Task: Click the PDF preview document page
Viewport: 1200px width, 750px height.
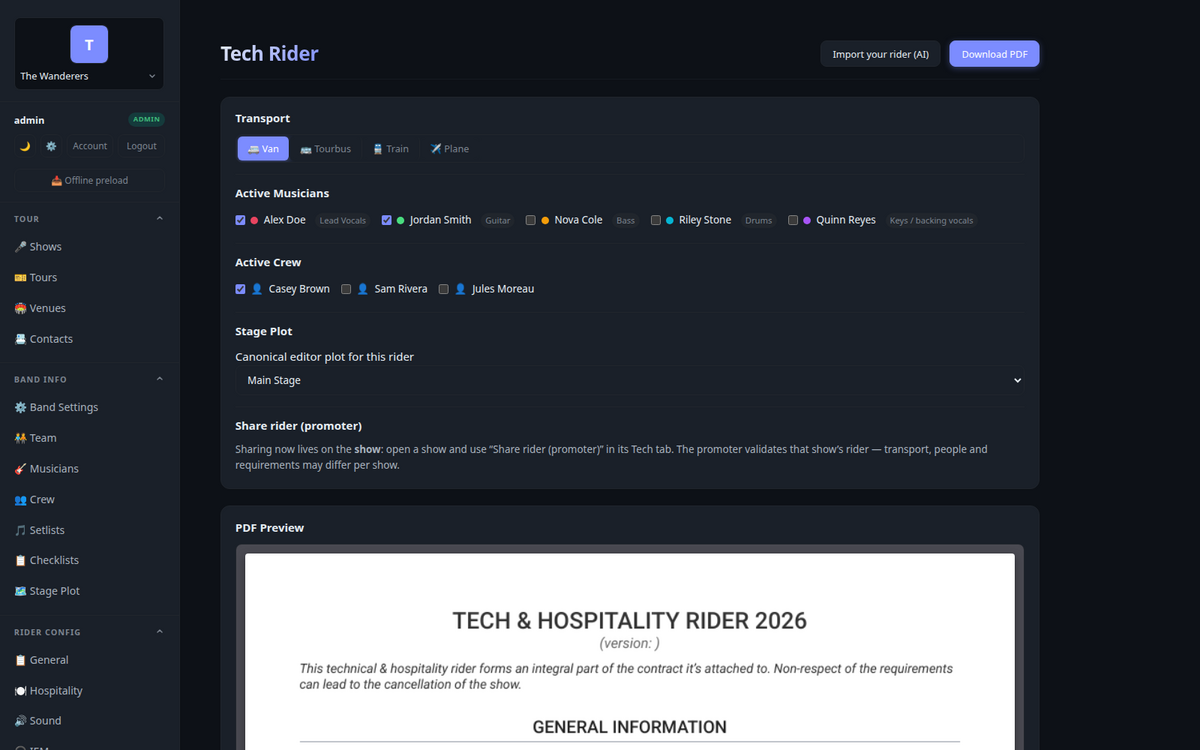Action: [x=630, y=651]
